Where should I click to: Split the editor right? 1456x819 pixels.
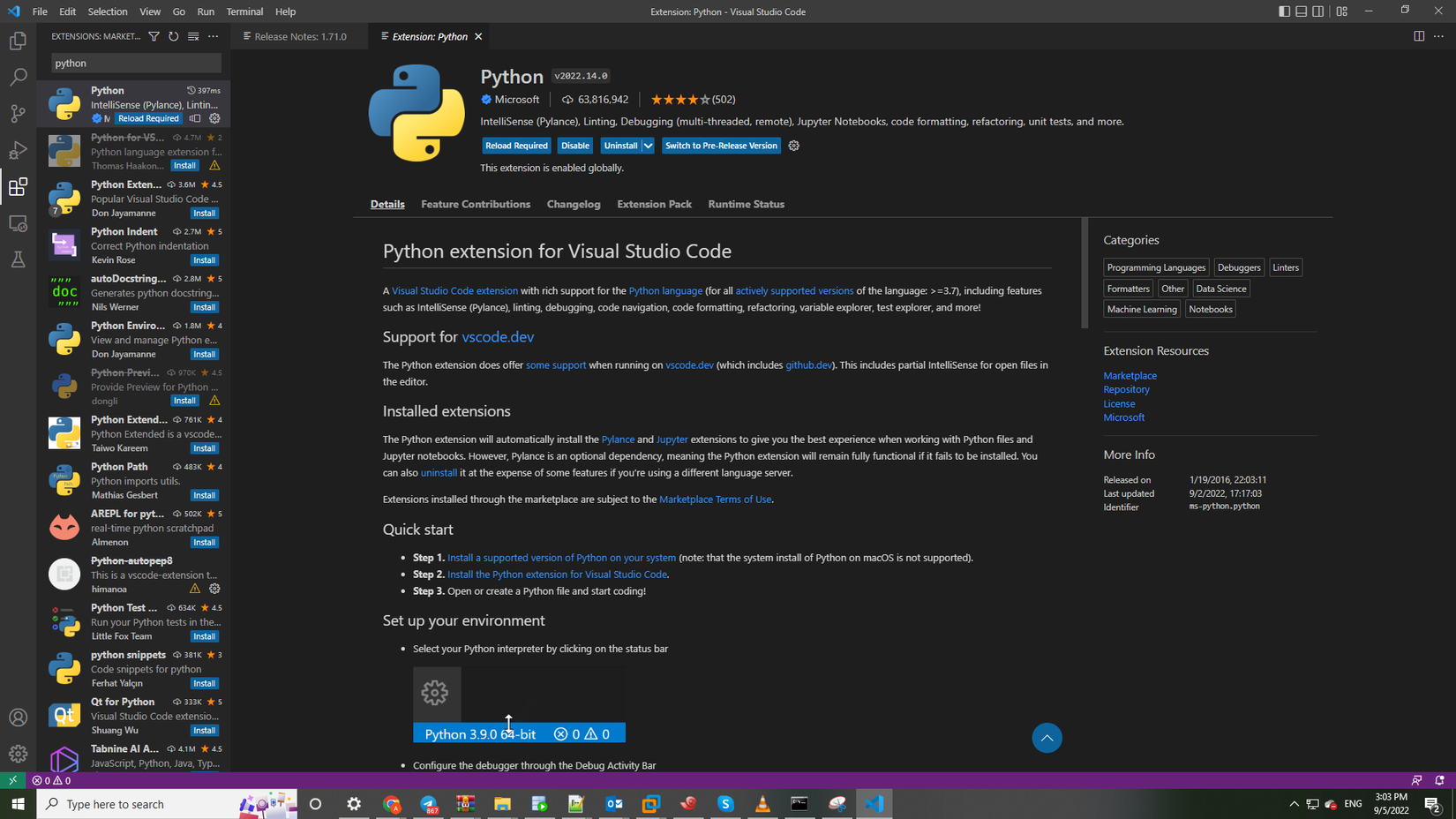coord(1419,36)
